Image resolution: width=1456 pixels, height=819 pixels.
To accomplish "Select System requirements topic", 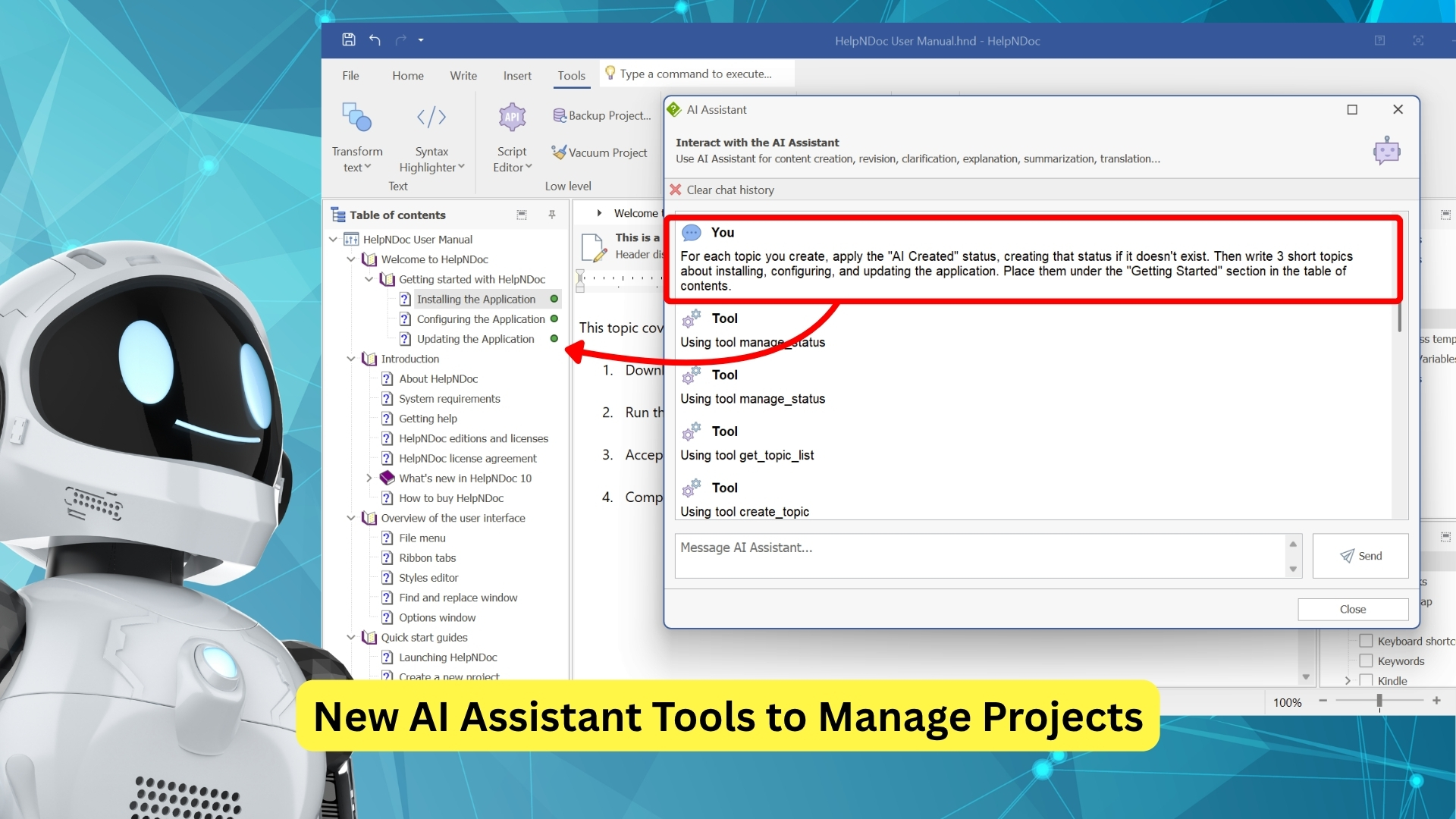I will click(450, 399).
